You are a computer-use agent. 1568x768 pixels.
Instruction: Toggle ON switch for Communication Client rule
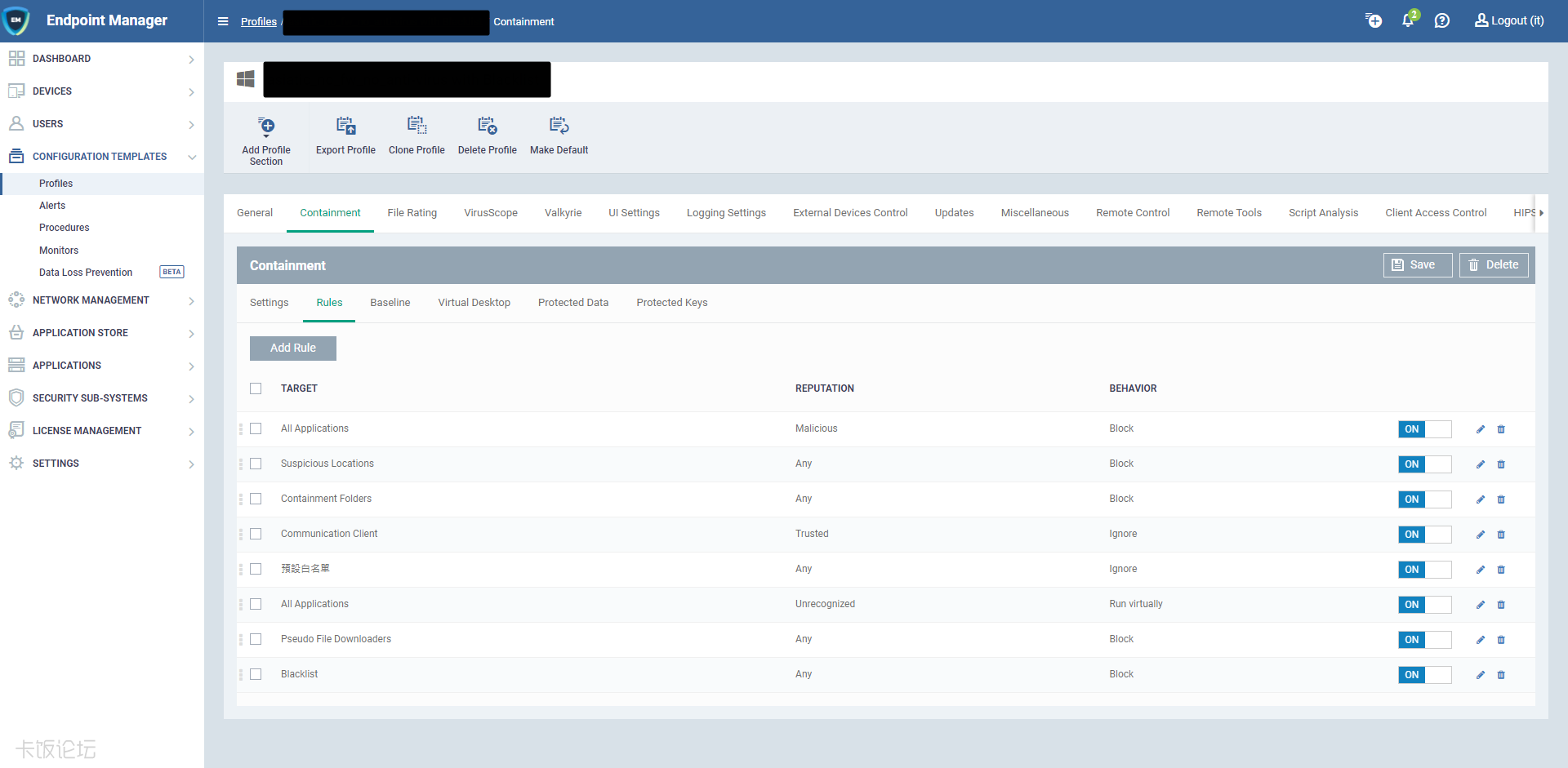(1424, 535)
